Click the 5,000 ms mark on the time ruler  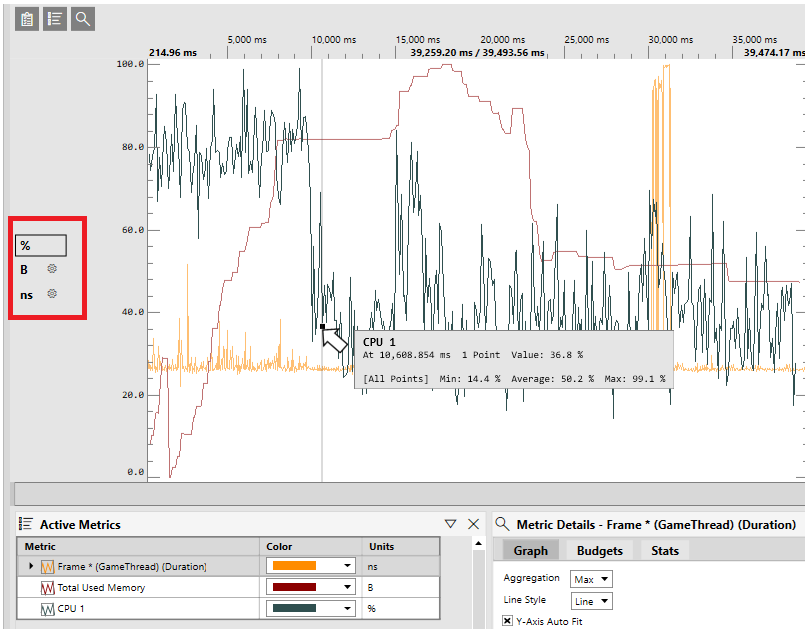(x=247, y=40)
